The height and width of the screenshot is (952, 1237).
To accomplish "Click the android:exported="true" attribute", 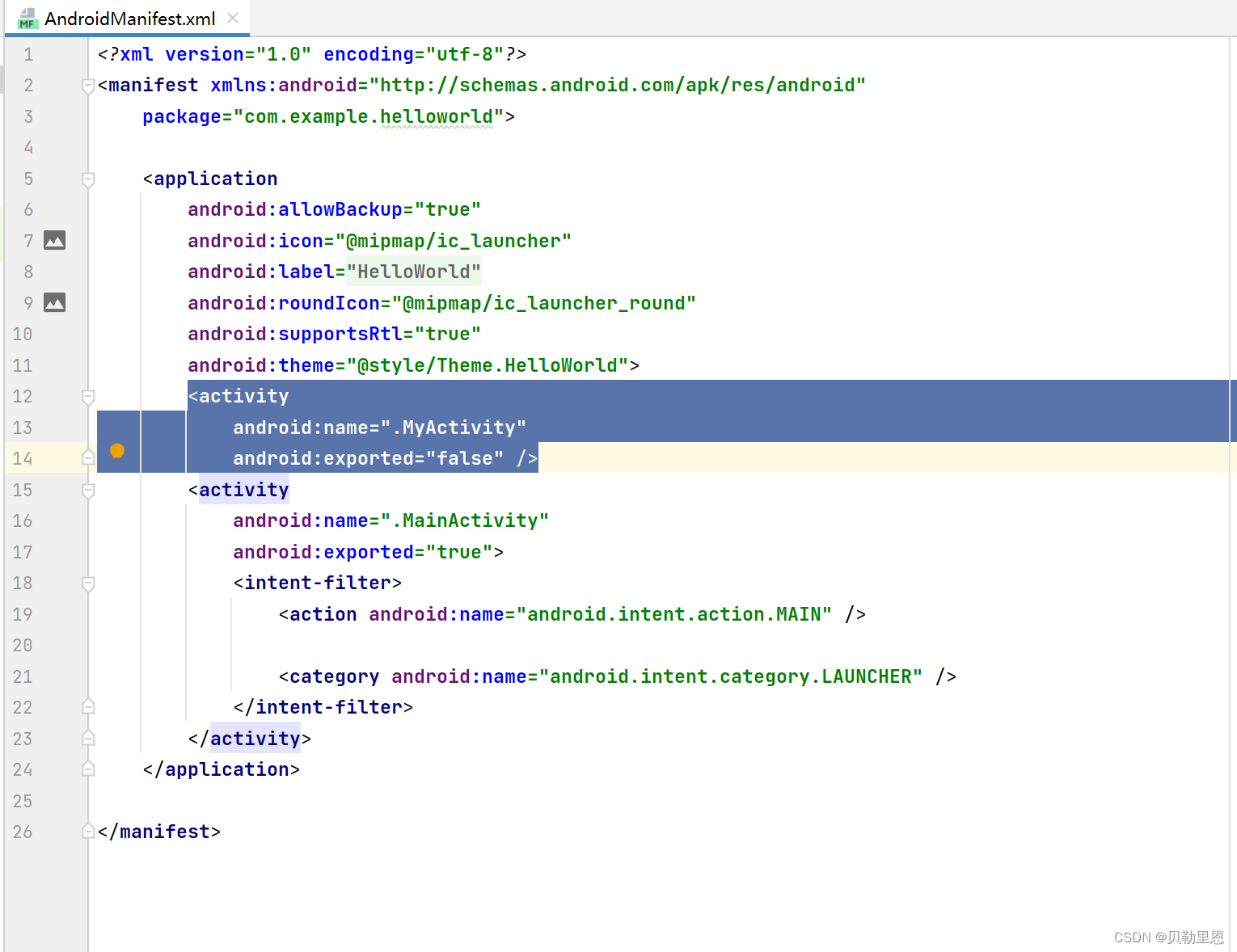I will pos(363,552).
